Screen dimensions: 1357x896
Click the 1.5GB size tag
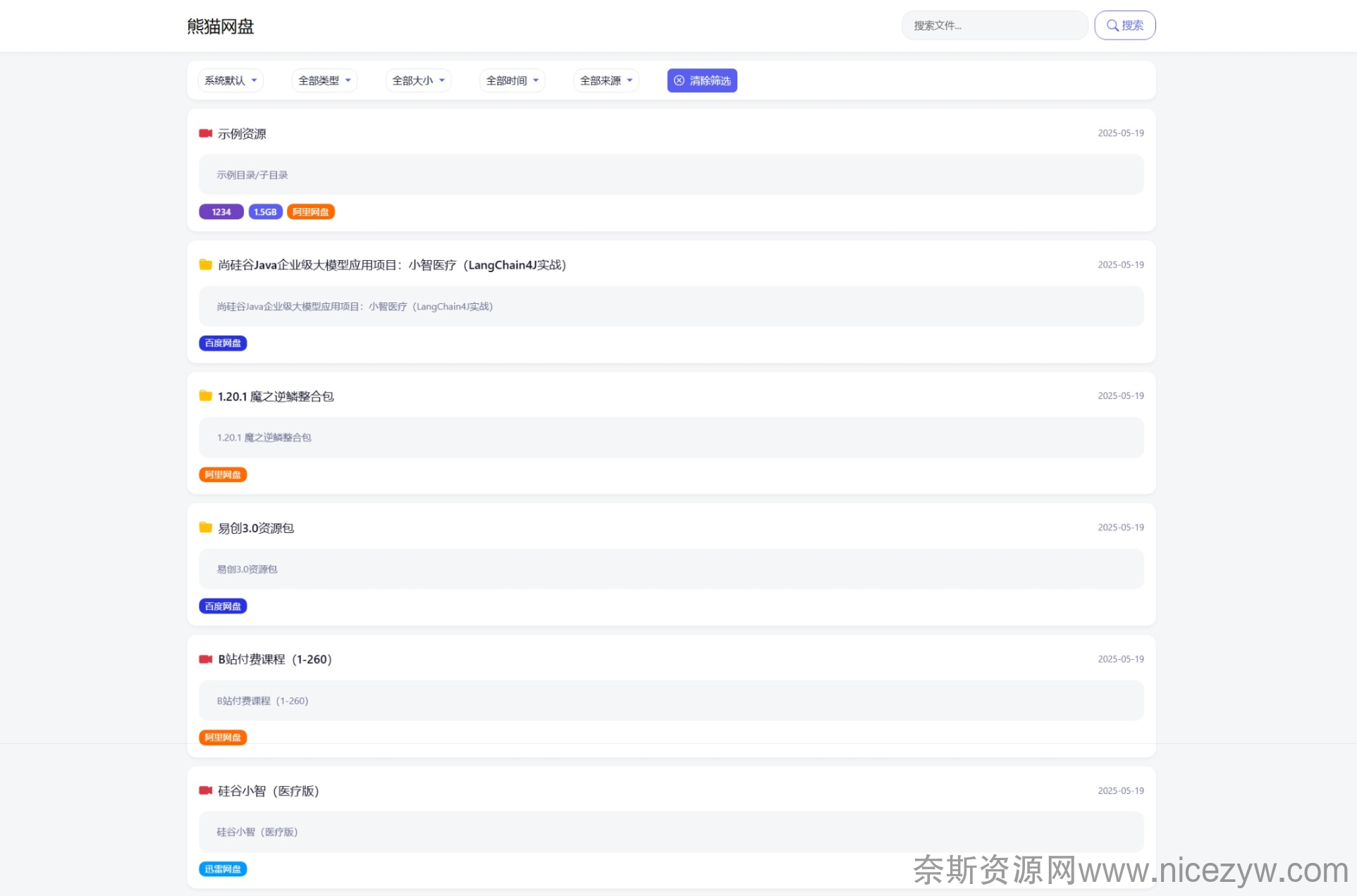[x=265, y=212]
